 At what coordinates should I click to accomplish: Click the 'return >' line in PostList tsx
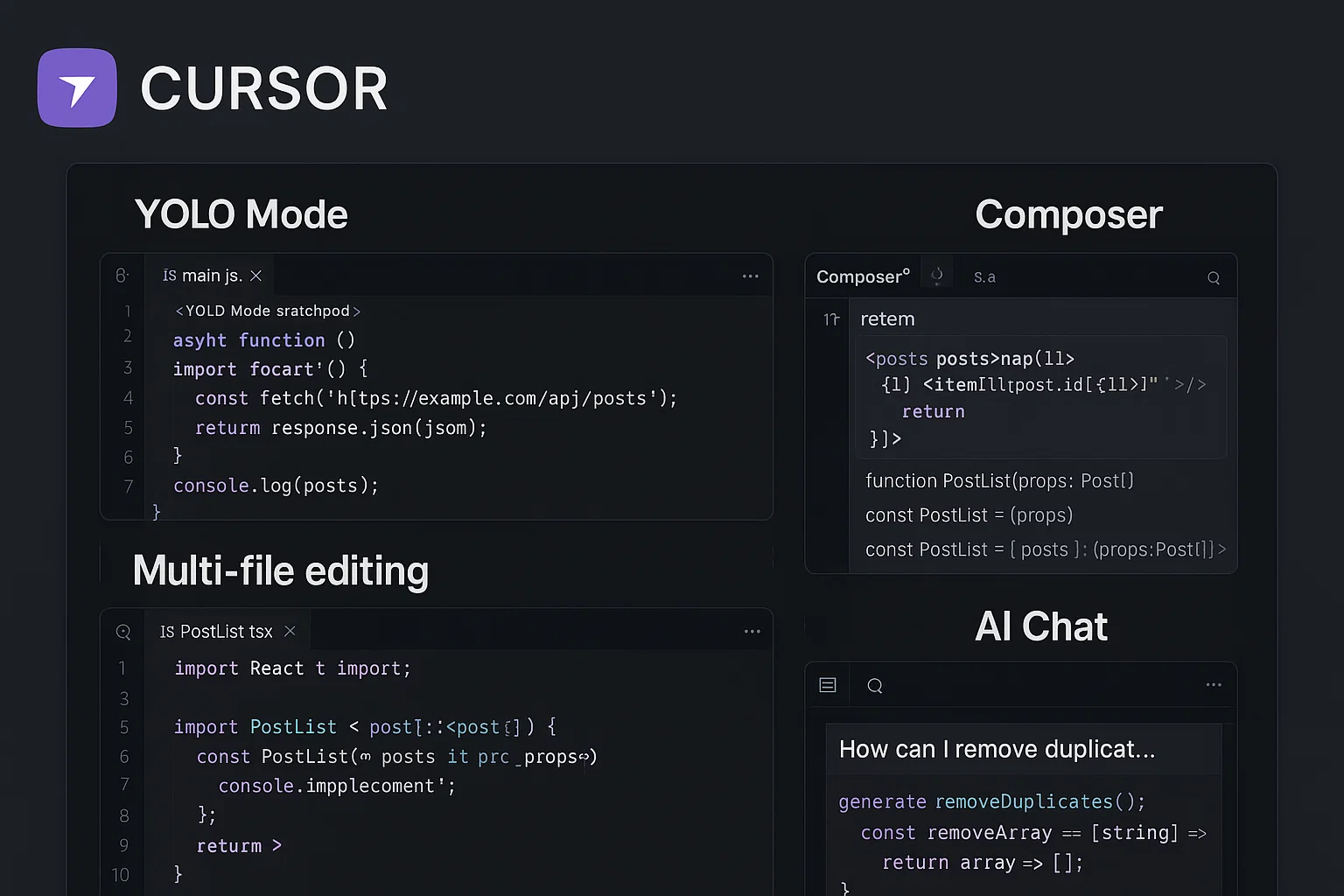tap(239, 845)
